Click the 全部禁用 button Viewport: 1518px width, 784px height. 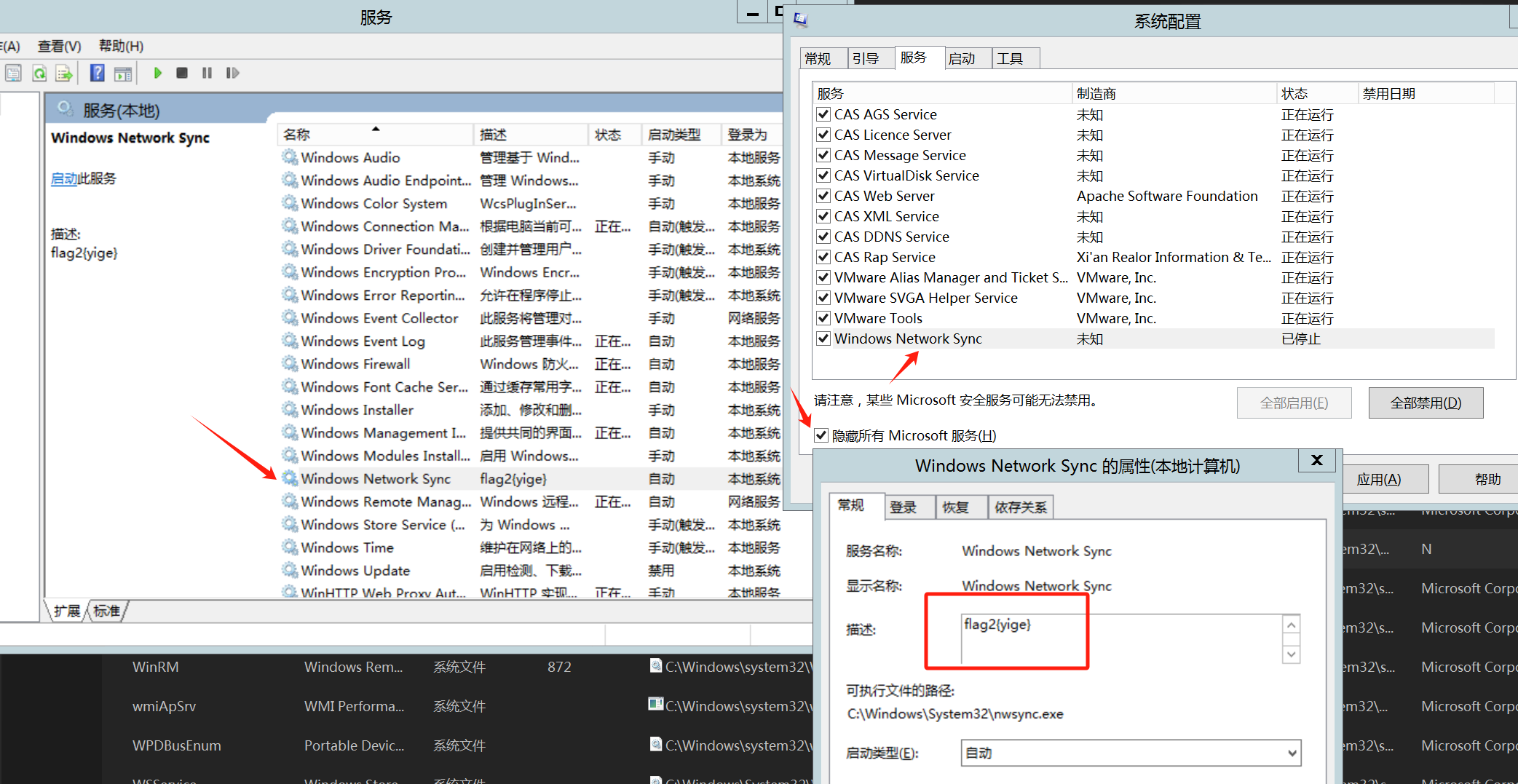pos(1425,403)
